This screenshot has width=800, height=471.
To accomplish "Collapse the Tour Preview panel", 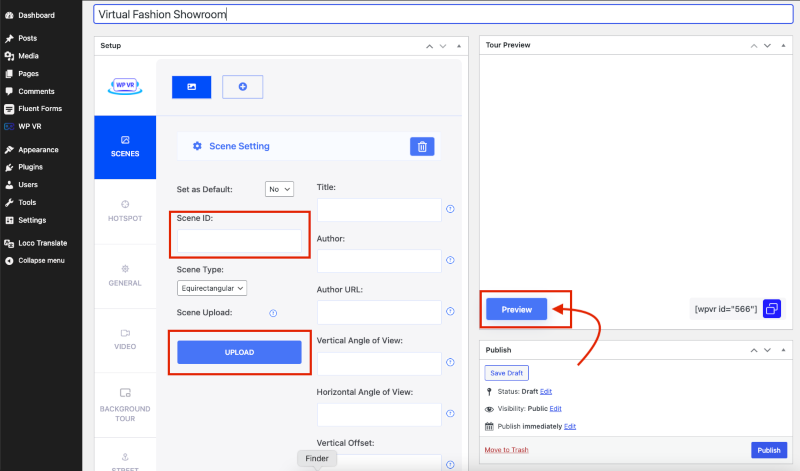I will pos(783,45).
